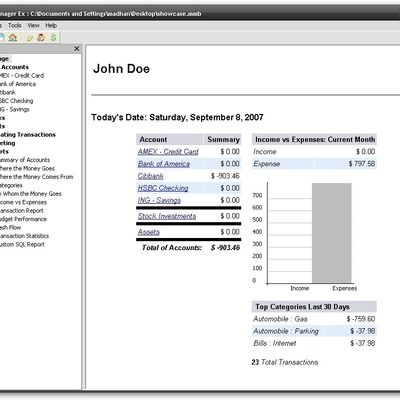
Task: Open Where the Money Comes From report
Action: pyautogui.click(x=37, y=177)
